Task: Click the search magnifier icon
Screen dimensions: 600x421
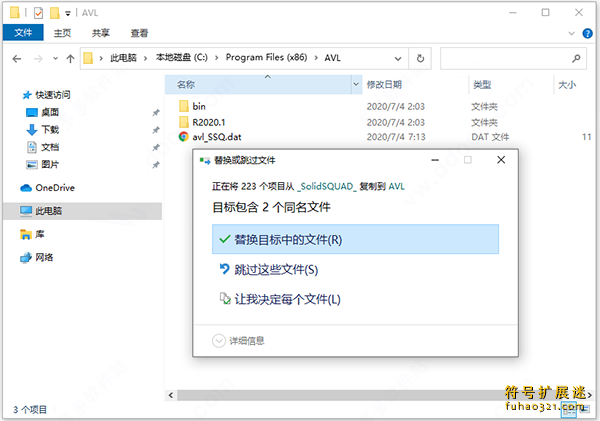Action: [576, 59]
